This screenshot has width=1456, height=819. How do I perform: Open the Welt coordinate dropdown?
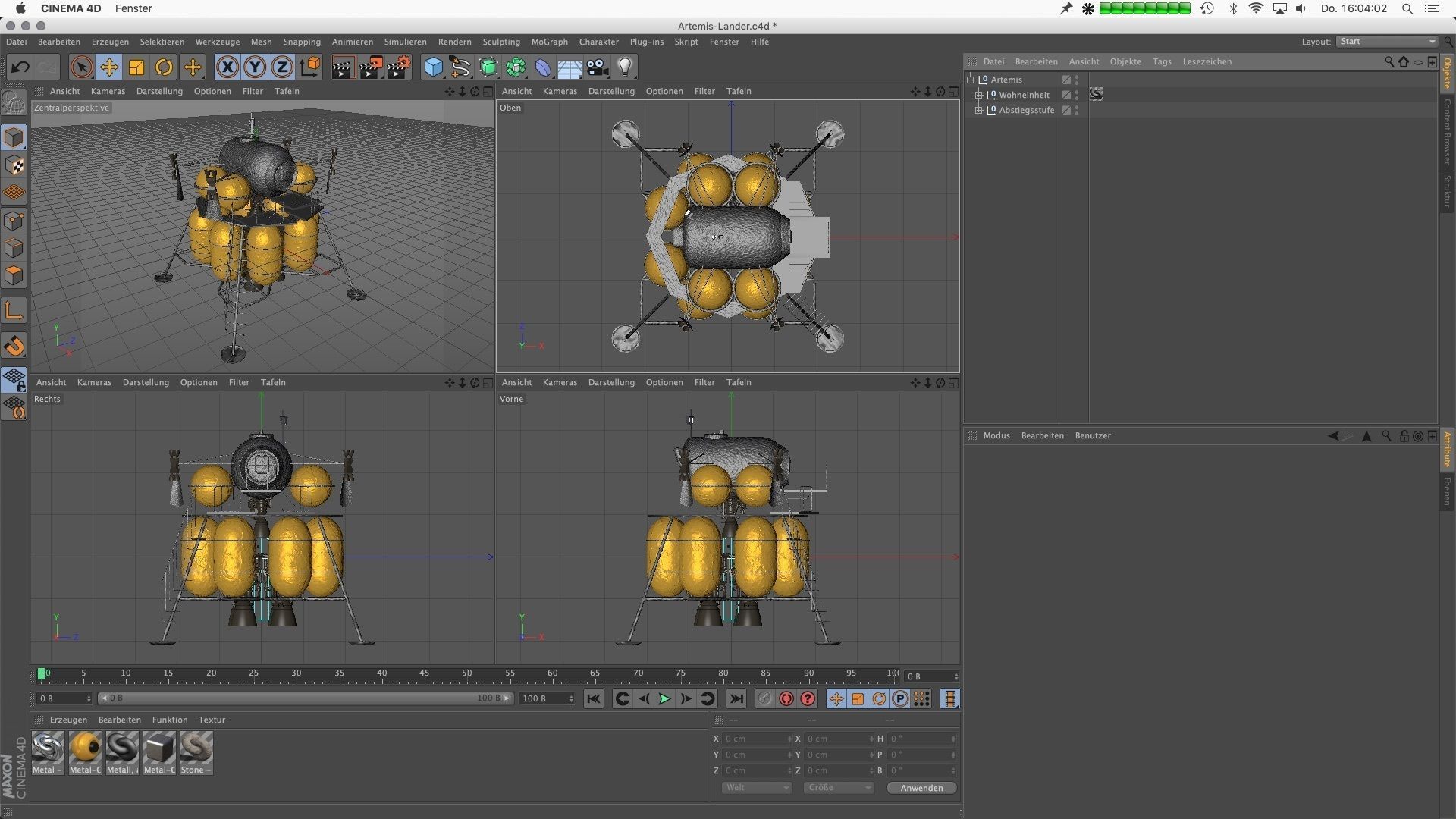pos(756,788)
